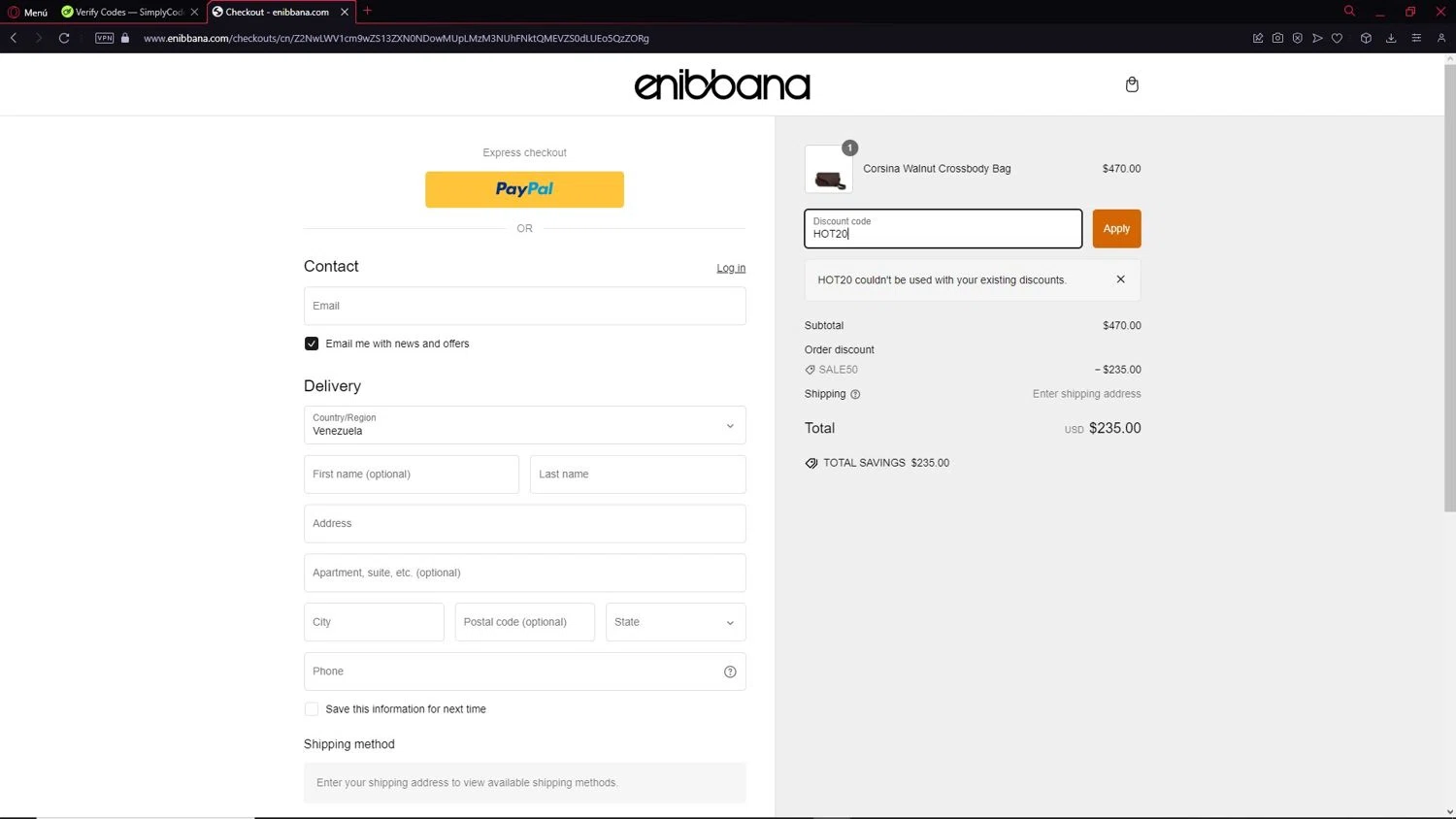Click the Enter shipping address text

pyautogui.click(x=1086, y=394)
